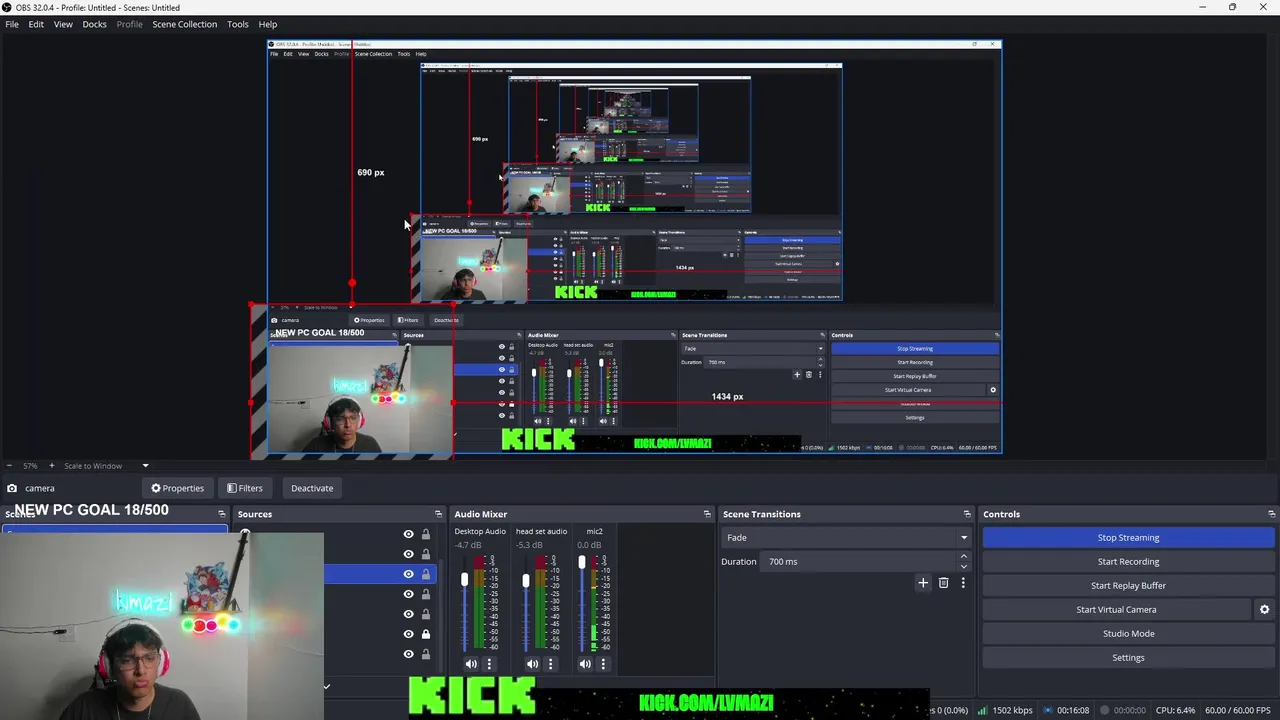The width and height of the screenshot is (1280, 720).
Task: Open the Scene Collection menu
Action: [184, 24]
